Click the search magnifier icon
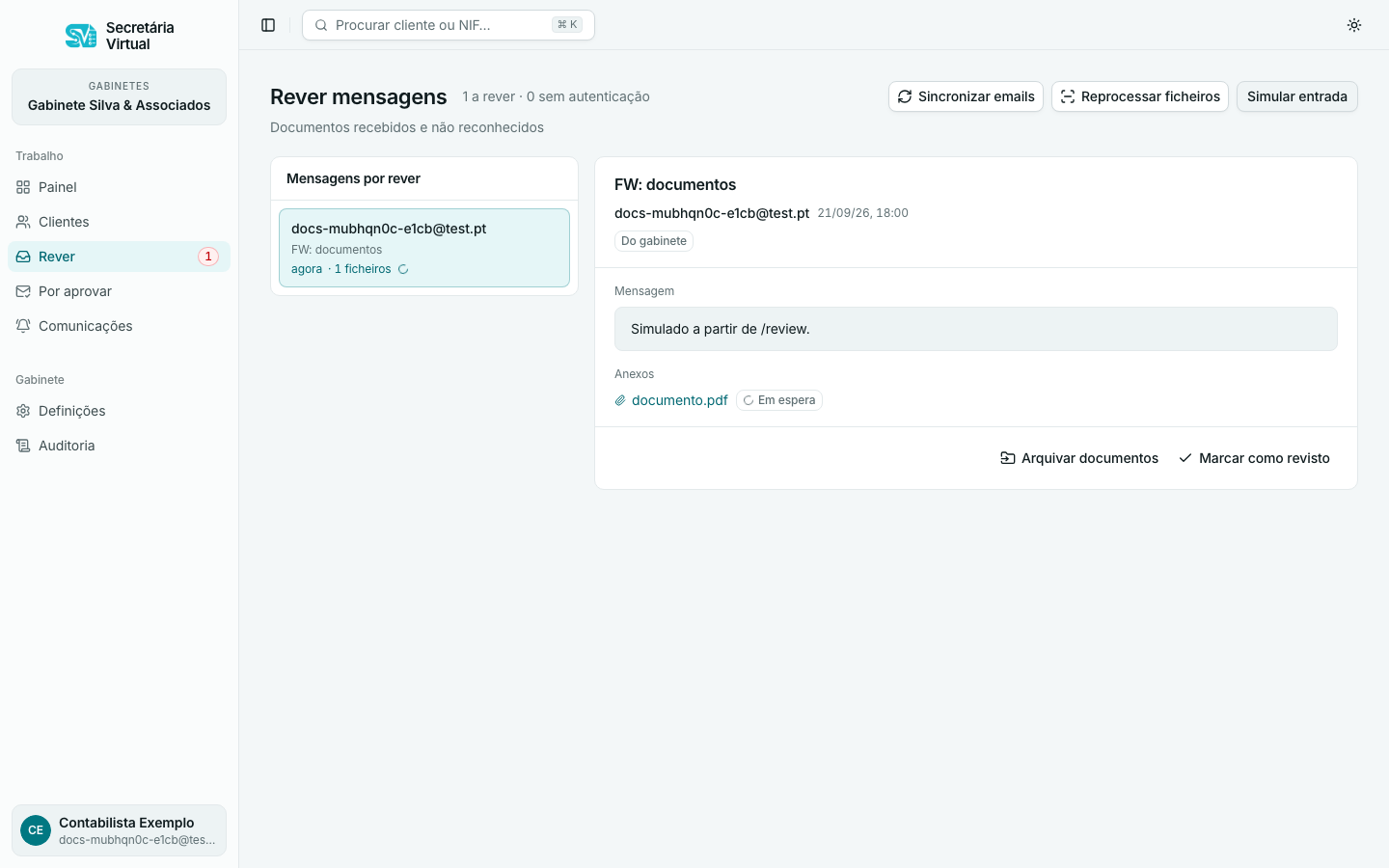The image size is (1389, 868). pyautogui.click(x=321, y=25)
